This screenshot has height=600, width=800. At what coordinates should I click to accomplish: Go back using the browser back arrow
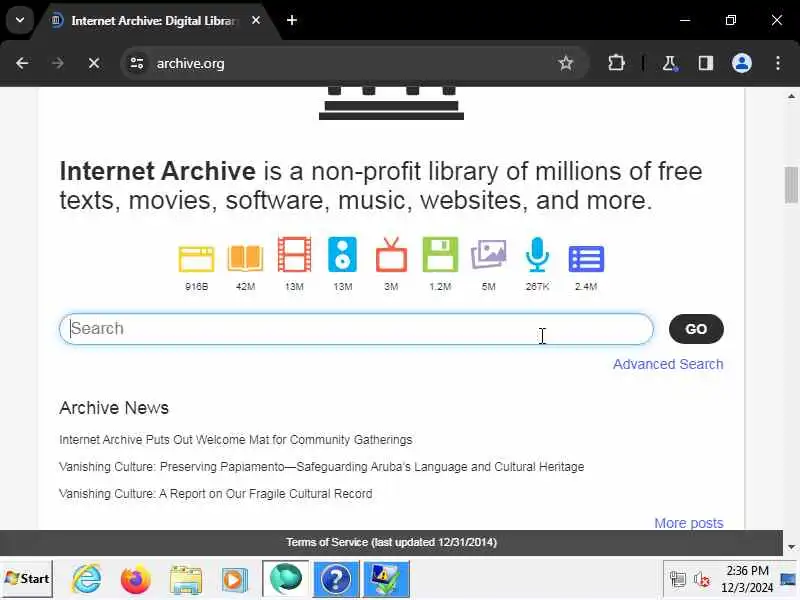pyautogui.click(x=22, y=63)
